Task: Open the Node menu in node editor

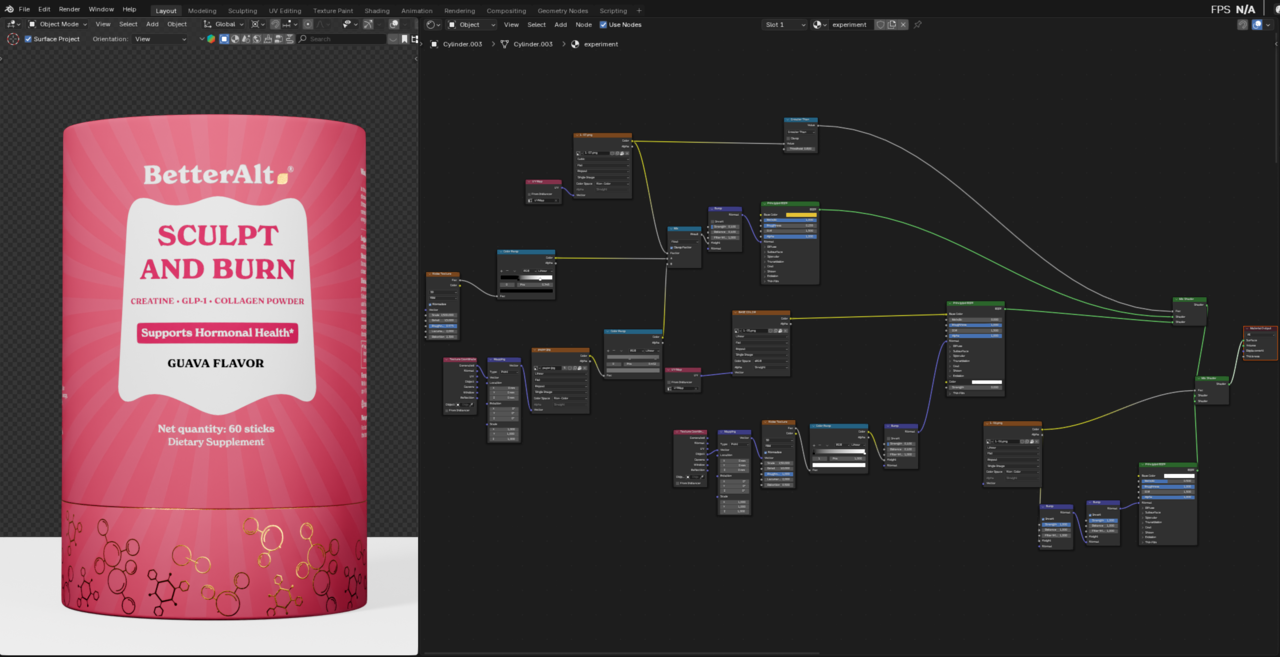Action: [583, 24]
